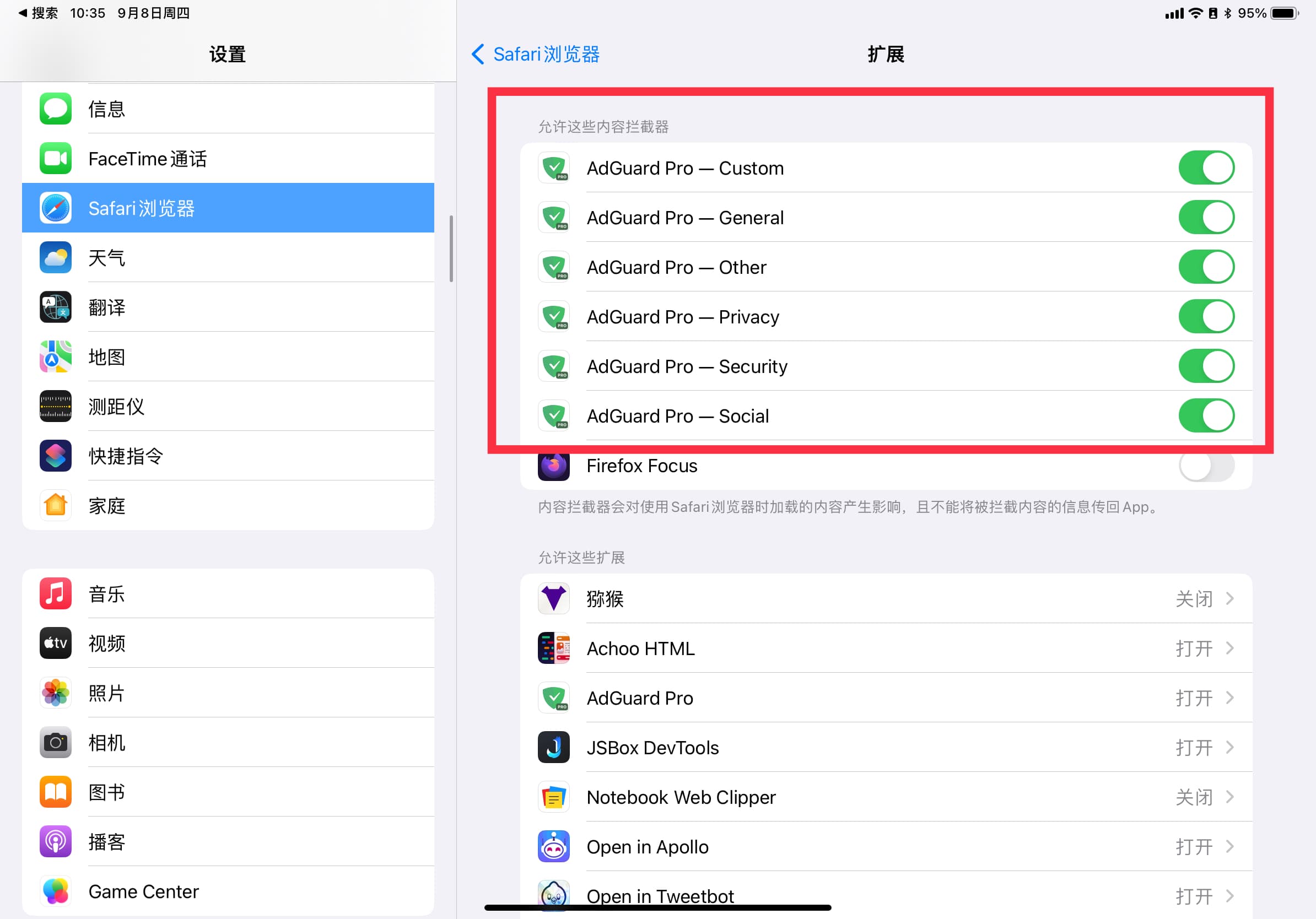This screenshot has width=1316, height=919.
Task: Tap the battery indicator in status bar
Action: coord(1285,13)
